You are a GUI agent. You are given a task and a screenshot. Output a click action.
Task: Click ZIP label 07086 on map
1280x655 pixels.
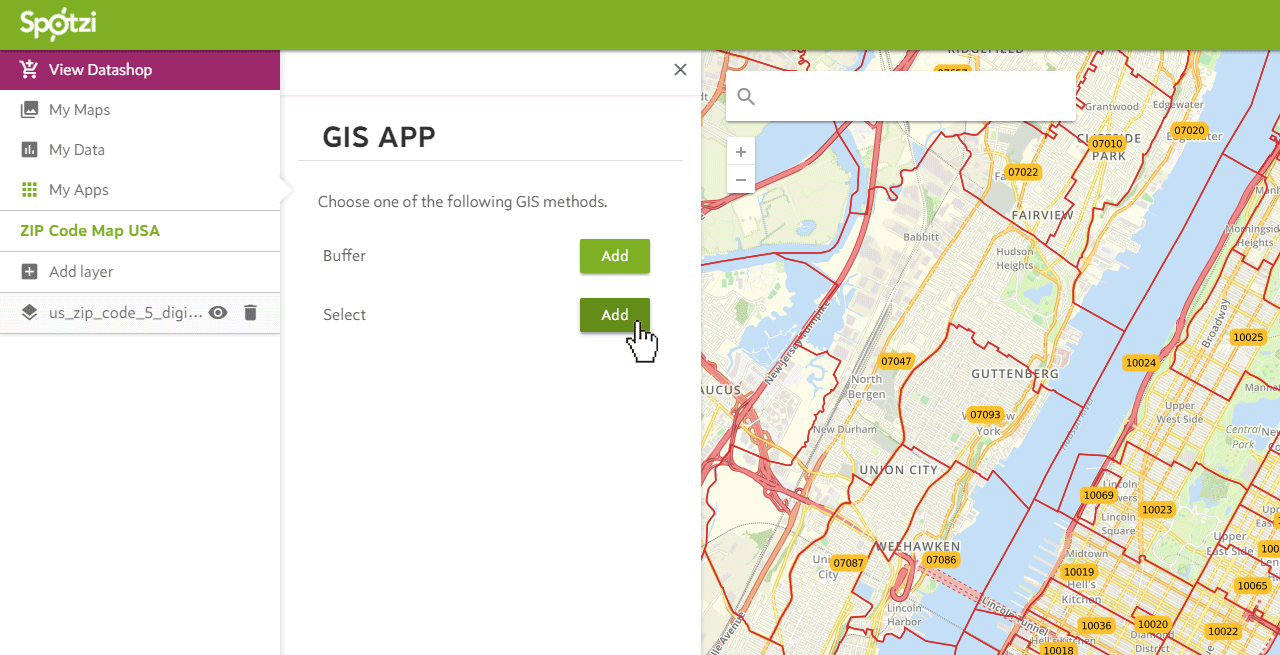click(941, 560)
